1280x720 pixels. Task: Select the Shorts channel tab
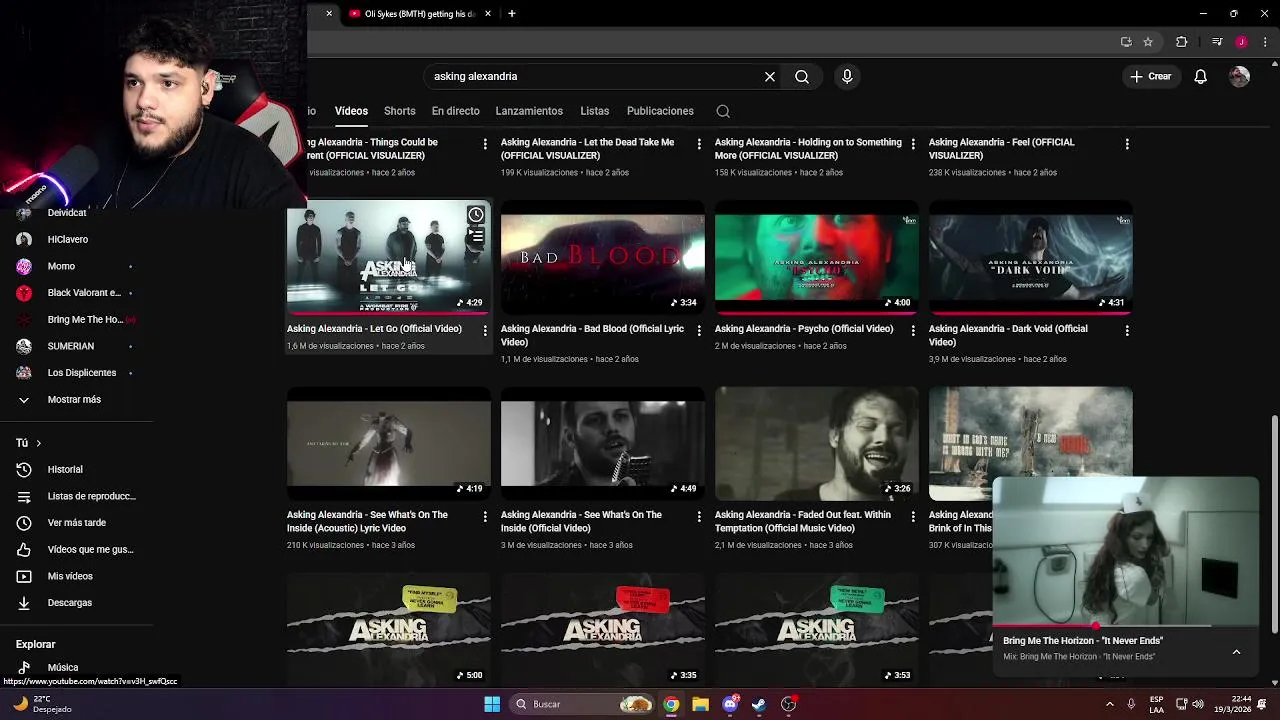tap(399, 111)
